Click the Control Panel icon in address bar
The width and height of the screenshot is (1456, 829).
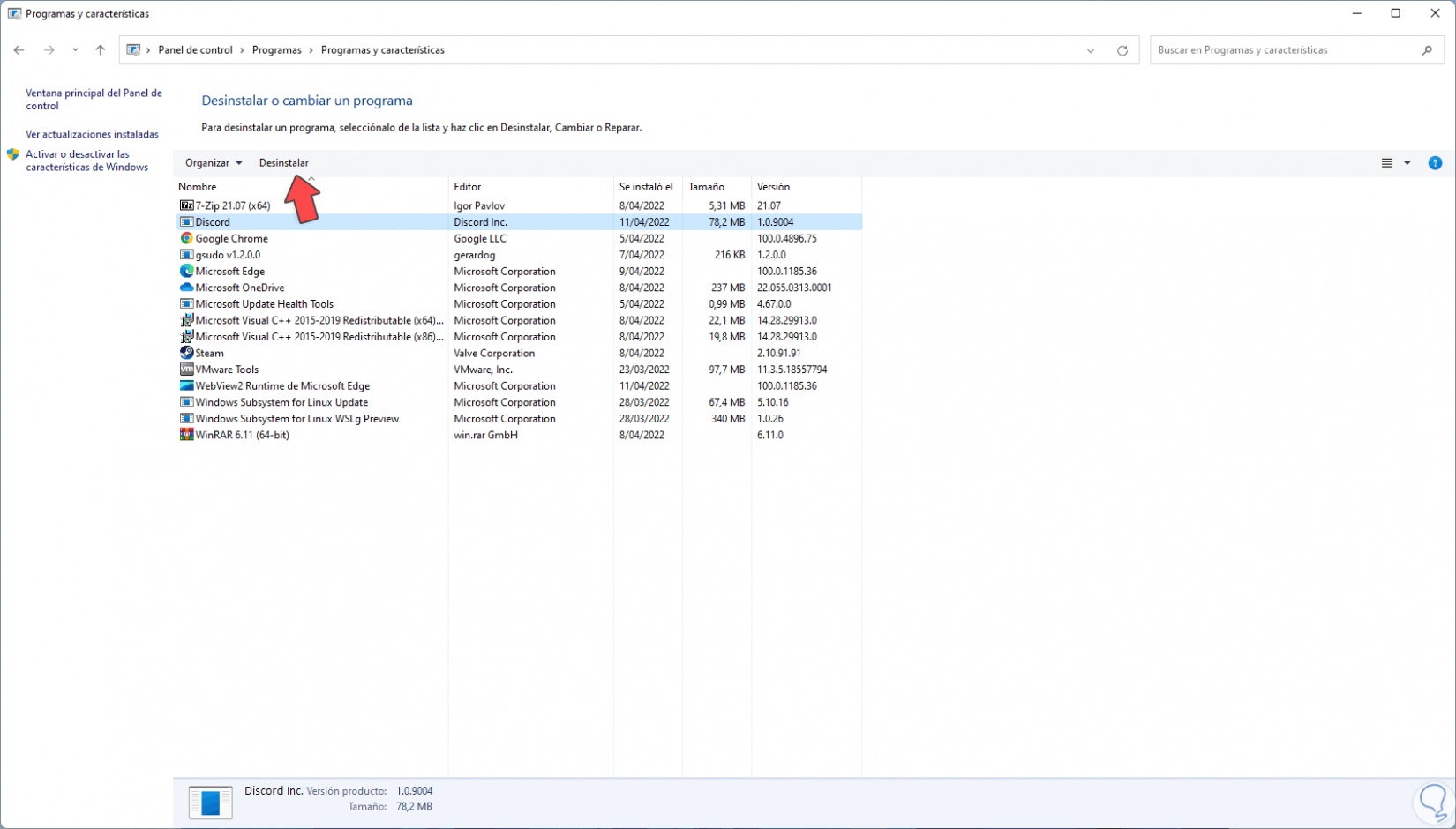(133, 50)
